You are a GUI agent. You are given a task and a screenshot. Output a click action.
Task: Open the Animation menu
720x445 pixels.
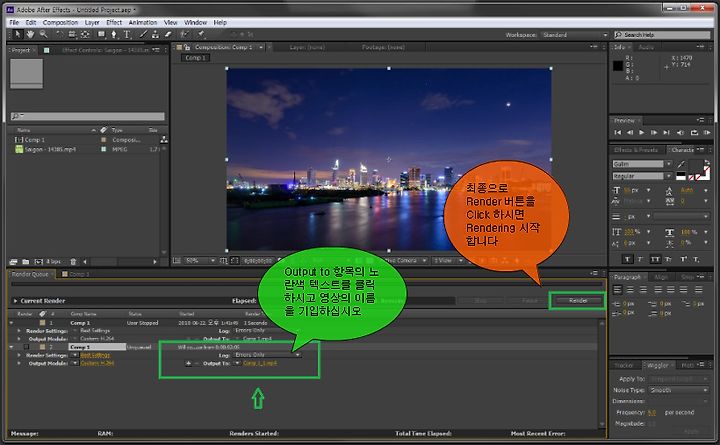[143, 23]
